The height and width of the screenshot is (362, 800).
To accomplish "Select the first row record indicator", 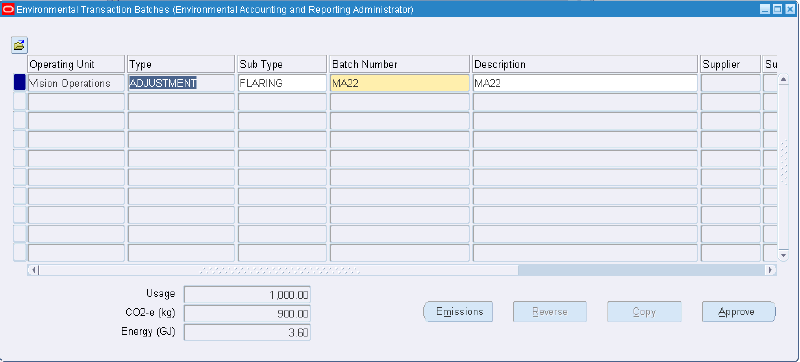I will 19,83.
